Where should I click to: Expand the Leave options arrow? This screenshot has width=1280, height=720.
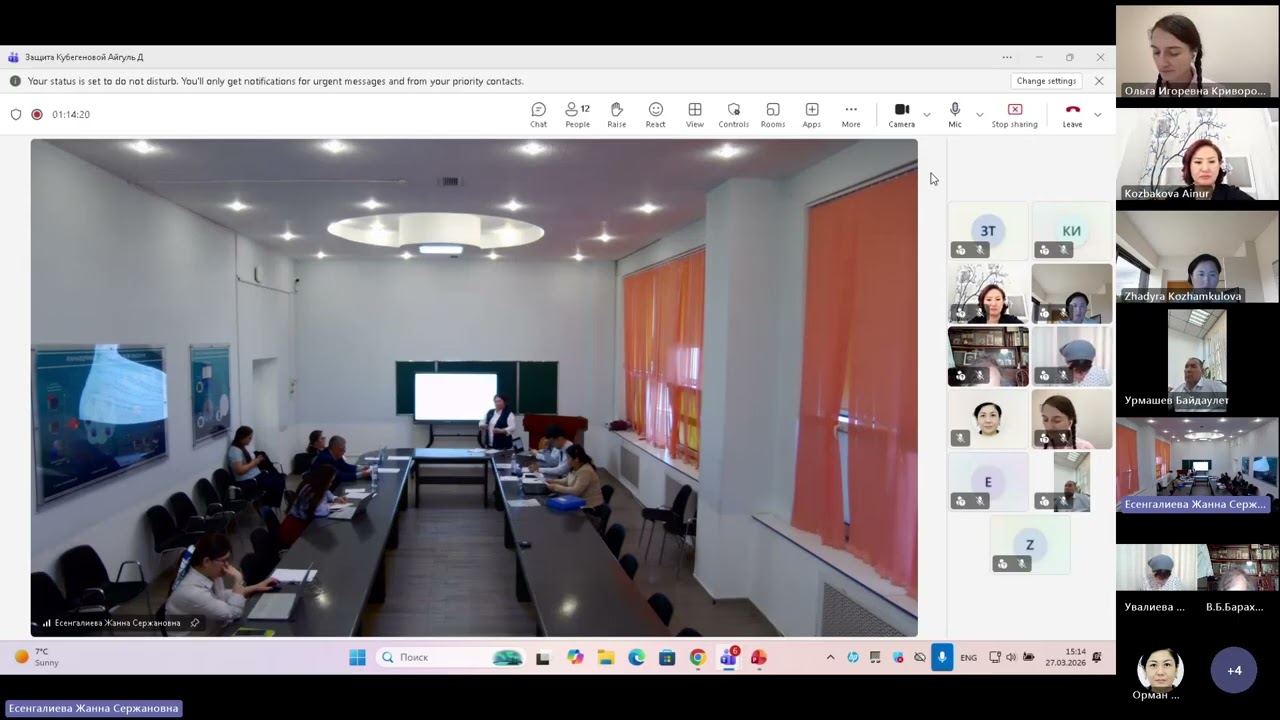point(1097,115)
